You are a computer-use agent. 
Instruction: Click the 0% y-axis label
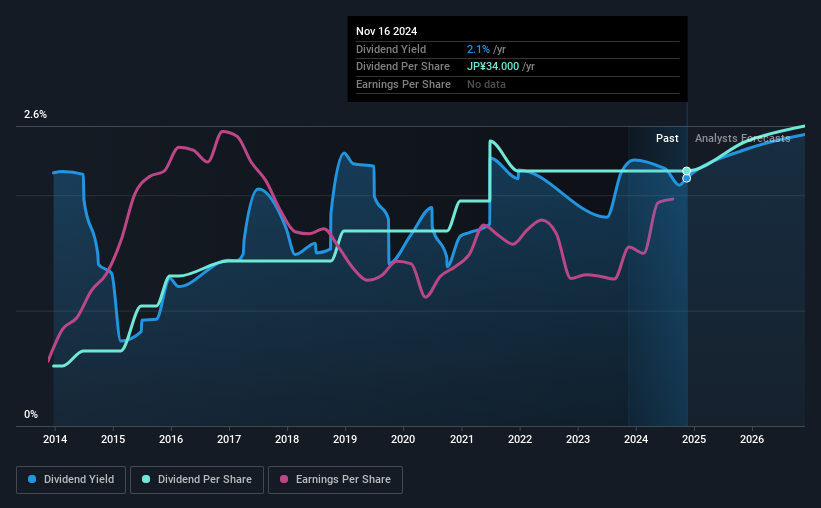coord(31,414)
